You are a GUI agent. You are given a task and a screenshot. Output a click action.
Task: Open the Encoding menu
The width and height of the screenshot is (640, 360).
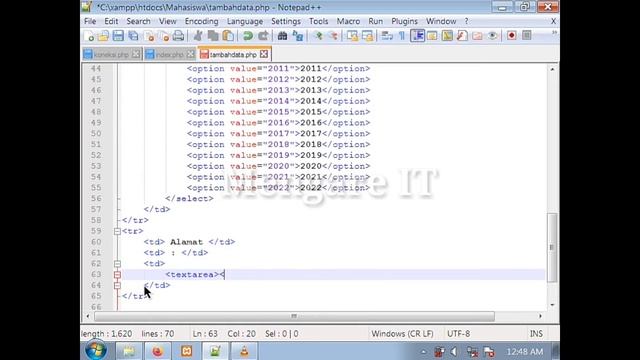coord(202,21)
